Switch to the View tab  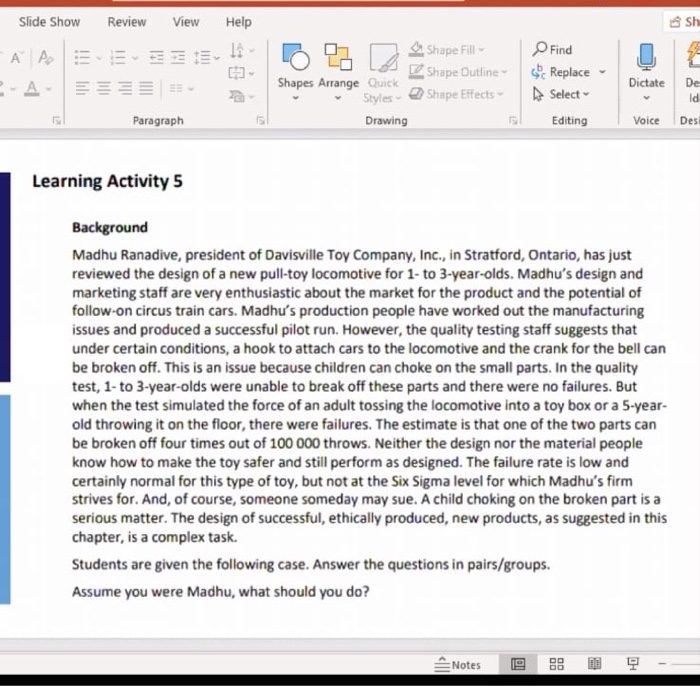click(x=186, y=22)
